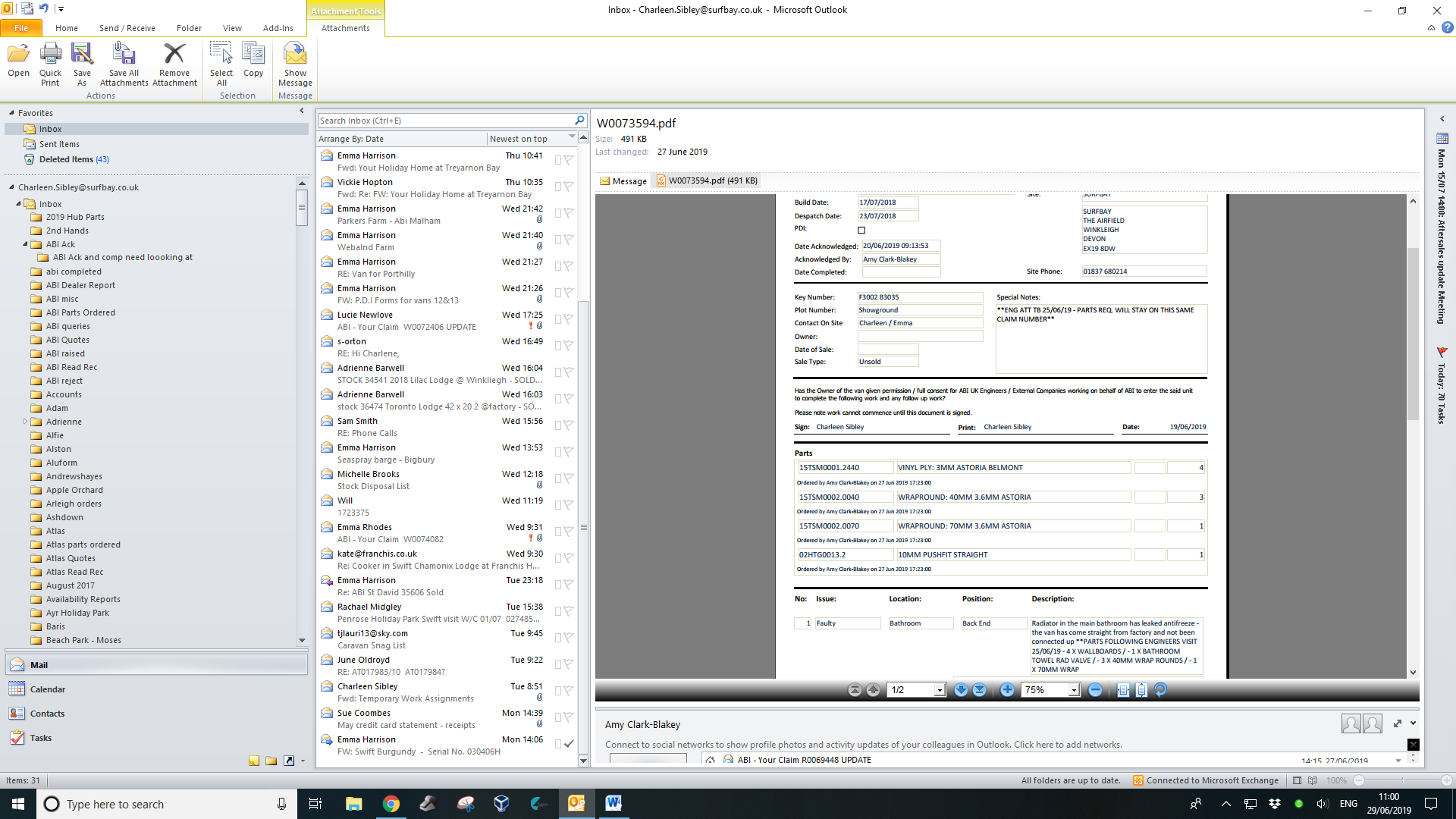1456x819 pixels.
Task: Mark Sam Smith email category box
Action: pos(558,425)
